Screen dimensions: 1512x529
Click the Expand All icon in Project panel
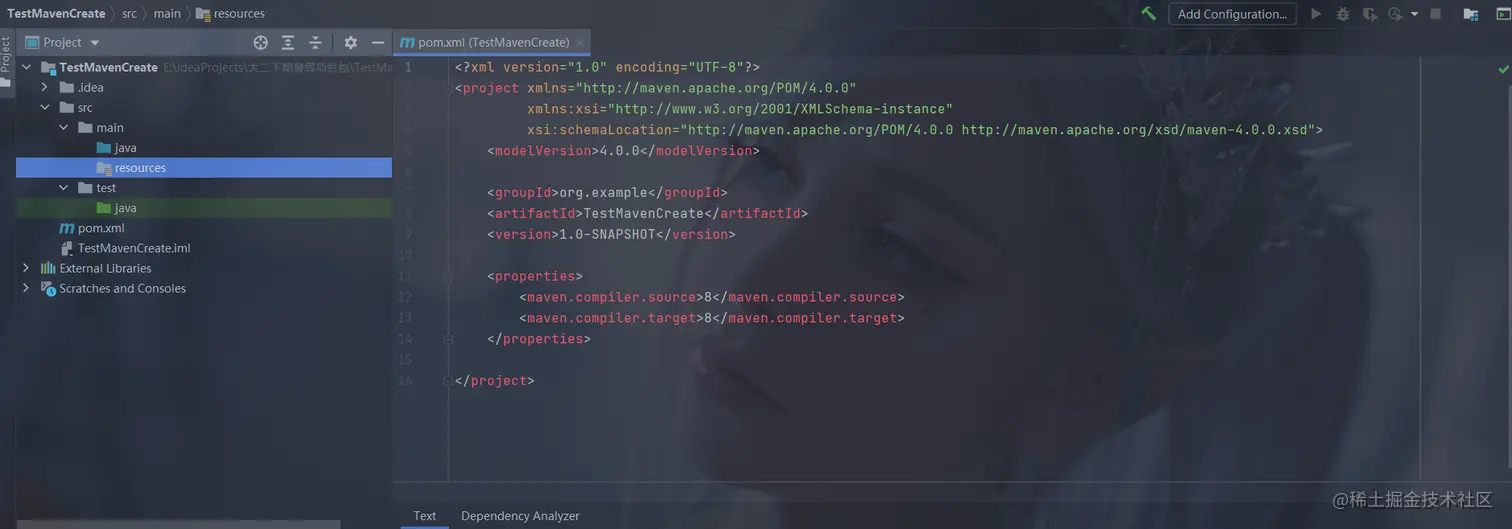pos(288,42)
